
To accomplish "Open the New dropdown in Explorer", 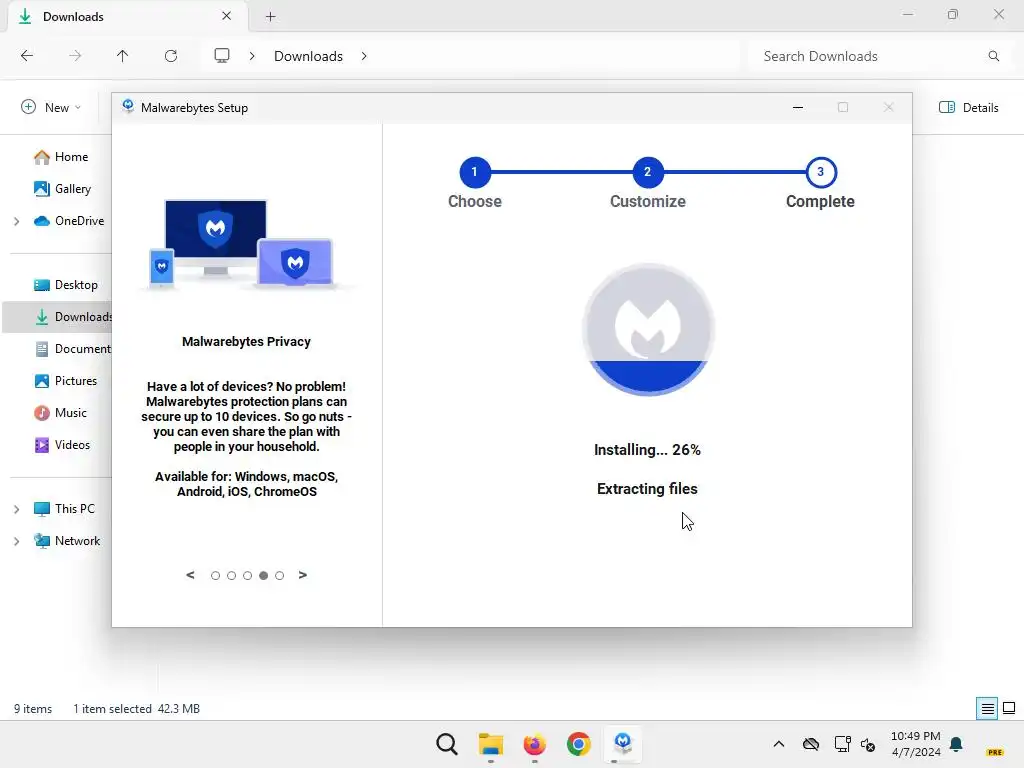I will [51, 107].
